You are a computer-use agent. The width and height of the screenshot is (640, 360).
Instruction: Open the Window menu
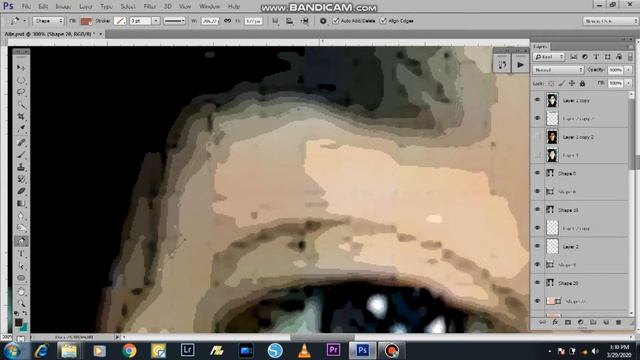click(209, 7)
